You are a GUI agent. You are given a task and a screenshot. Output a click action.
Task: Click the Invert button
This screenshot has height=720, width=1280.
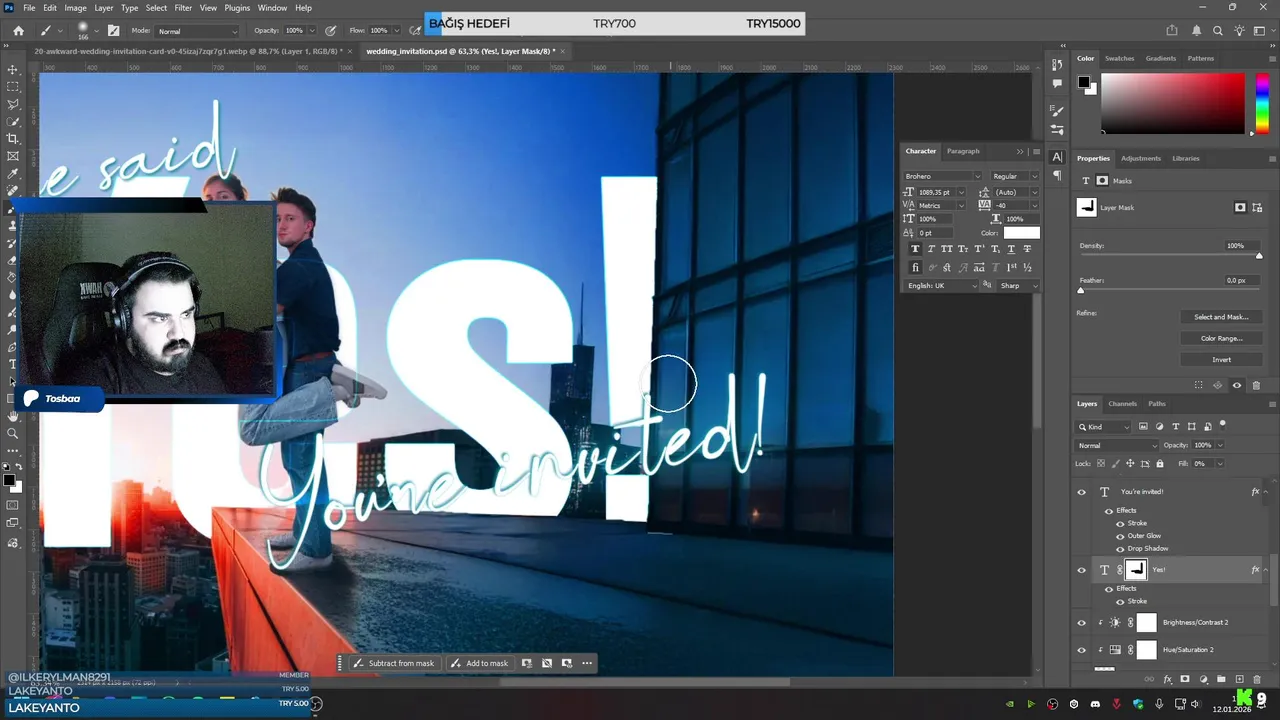1221,360
